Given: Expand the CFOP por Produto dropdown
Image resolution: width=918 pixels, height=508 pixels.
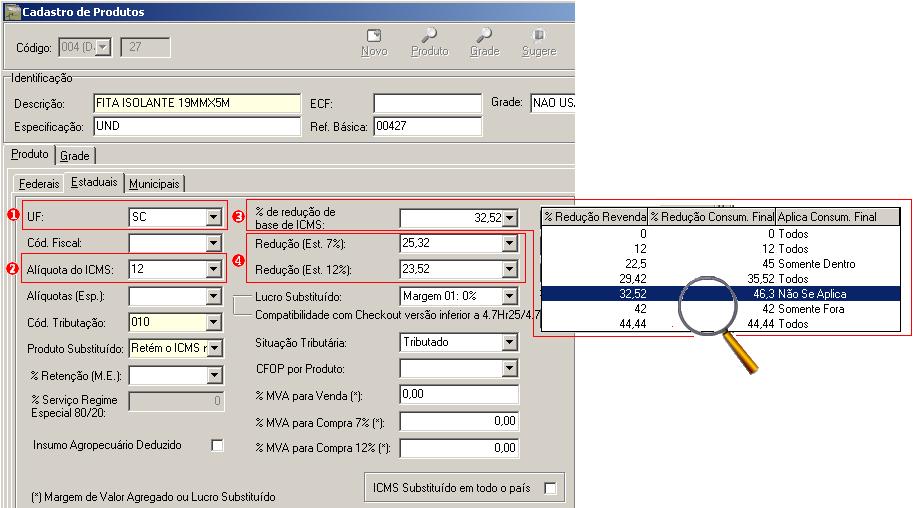Looking at the screenshot, I should [510, 369].
